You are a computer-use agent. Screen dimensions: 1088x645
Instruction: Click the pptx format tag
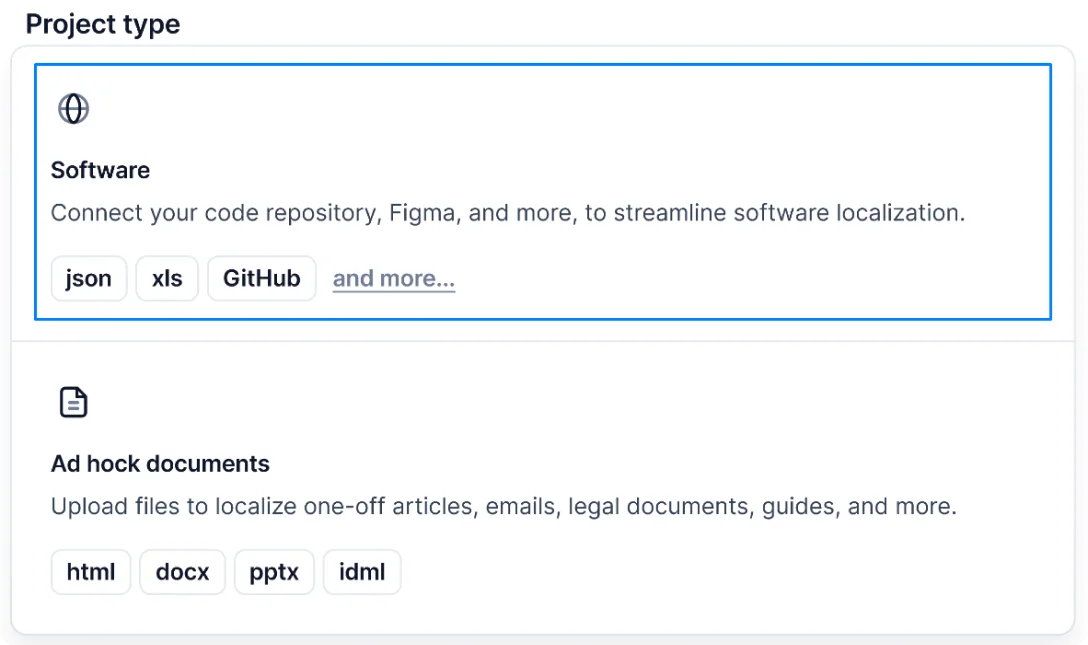click(274, 572)
